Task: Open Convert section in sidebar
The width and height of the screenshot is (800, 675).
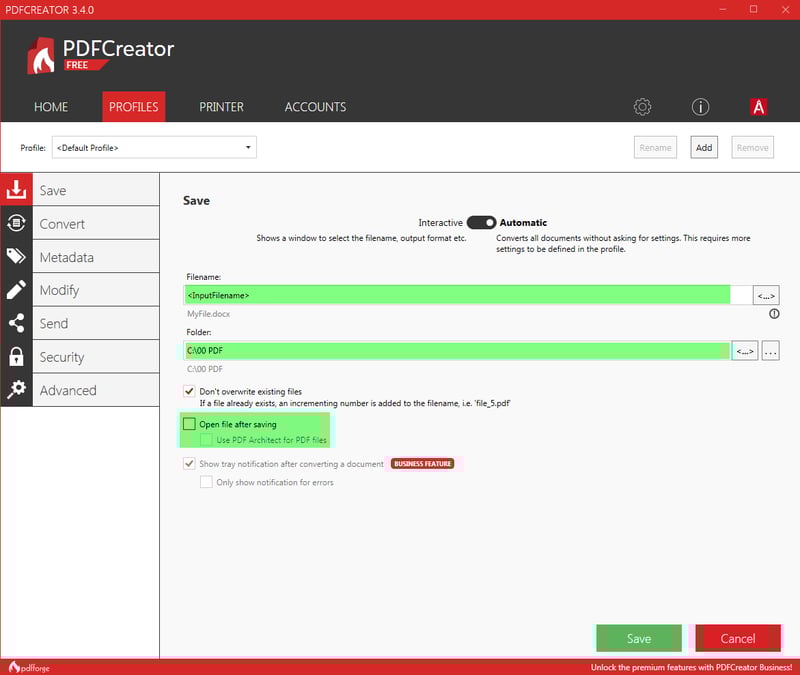Action: click(96, 223)
